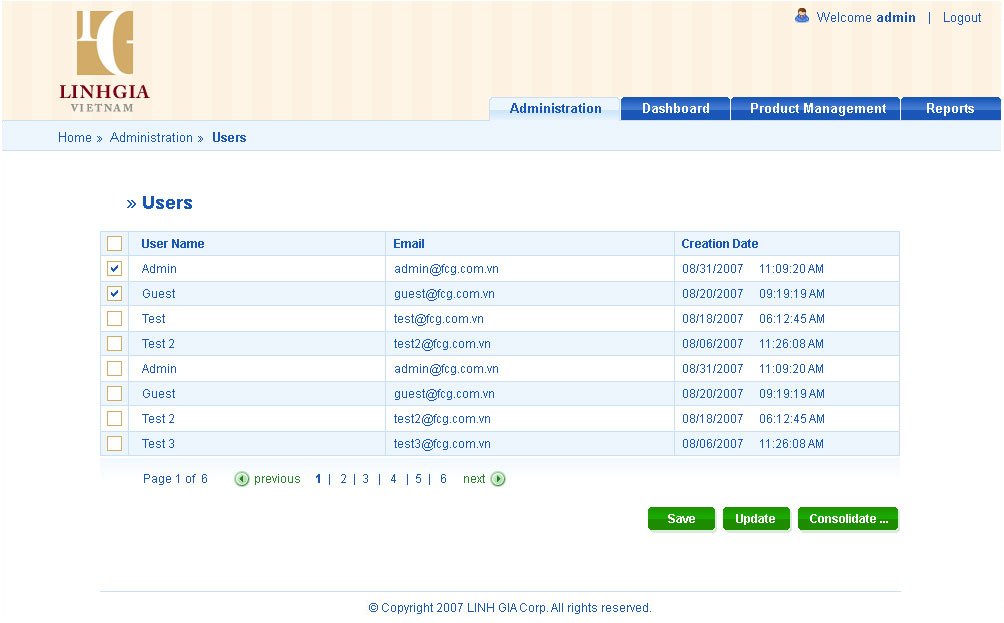Select the Administration tab
This screenshot has height=623, width=1004.
point(555,109)
